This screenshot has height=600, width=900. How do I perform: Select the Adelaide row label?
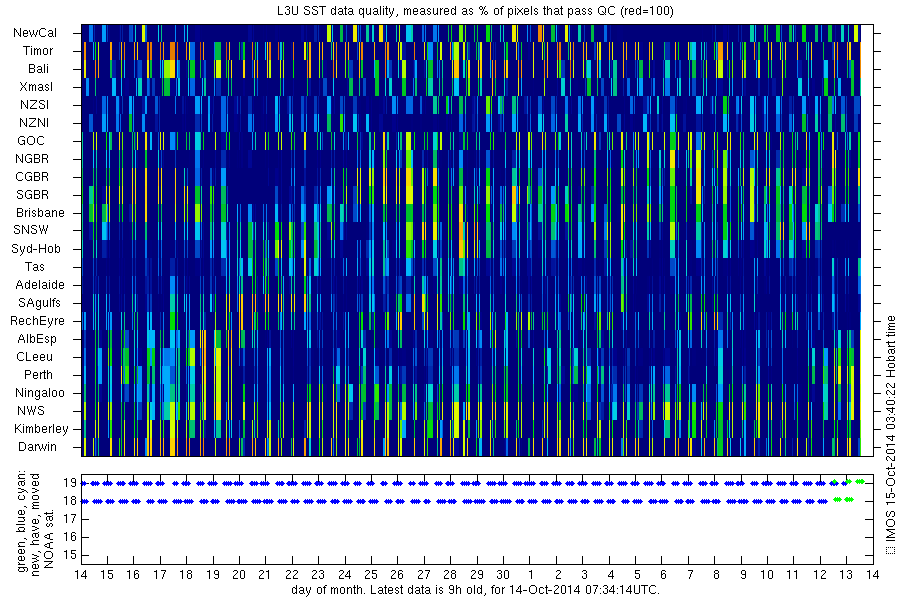coord(40,285)
